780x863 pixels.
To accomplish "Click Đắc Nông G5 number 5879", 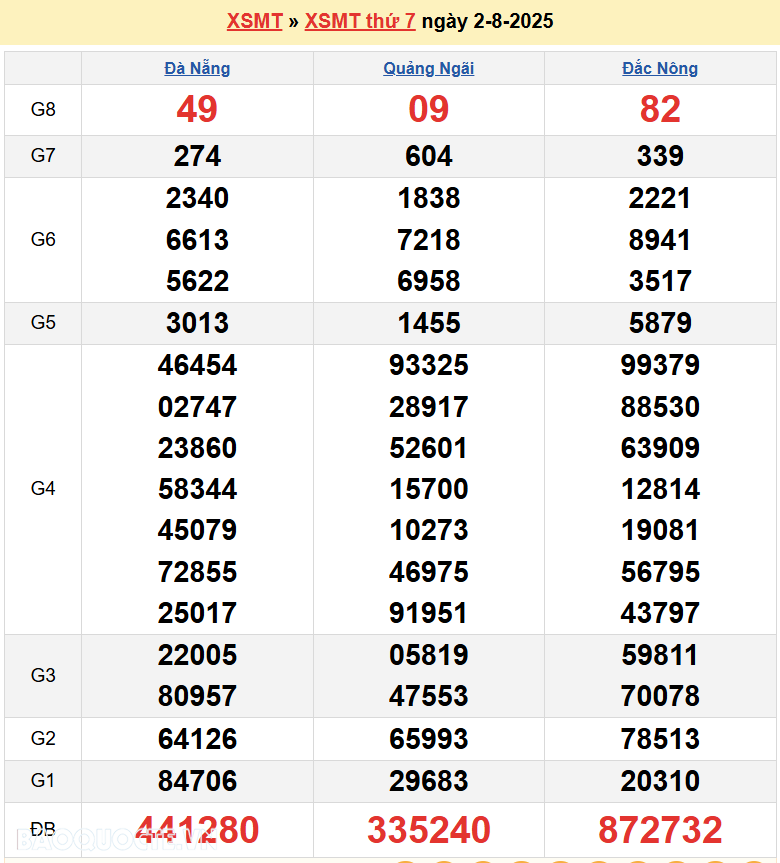I will (x=660, y=323).
